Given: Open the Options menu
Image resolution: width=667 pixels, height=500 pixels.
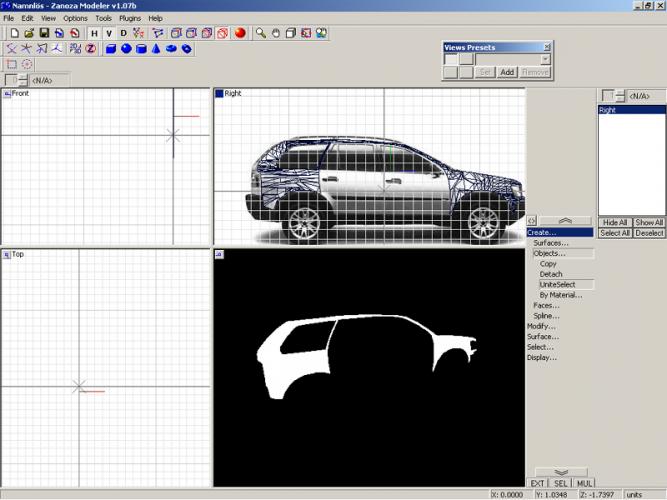Looking at the screenshot, I should pos(76,18).
